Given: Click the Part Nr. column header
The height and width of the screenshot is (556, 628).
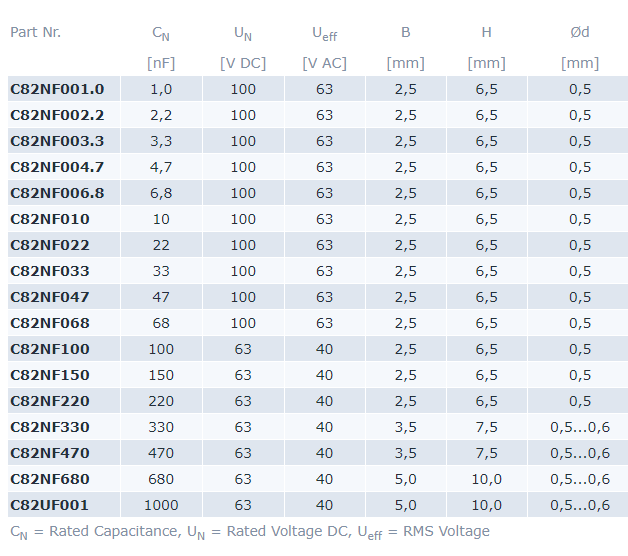Looking at the screenshot, I should (x=36, y=32).
